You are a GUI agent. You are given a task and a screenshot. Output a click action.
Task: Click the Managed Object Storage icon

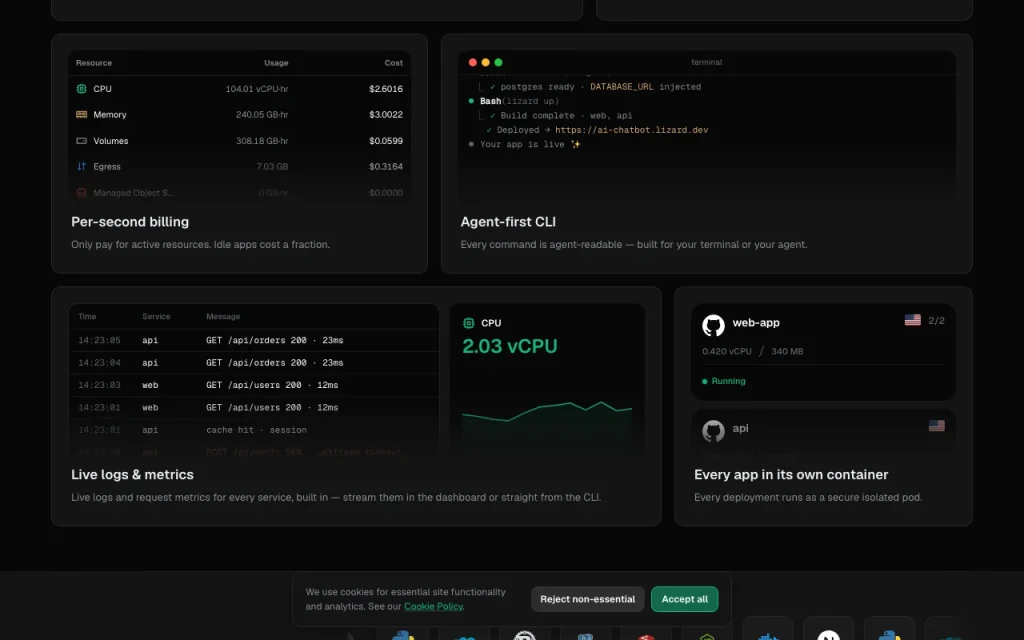82,193
